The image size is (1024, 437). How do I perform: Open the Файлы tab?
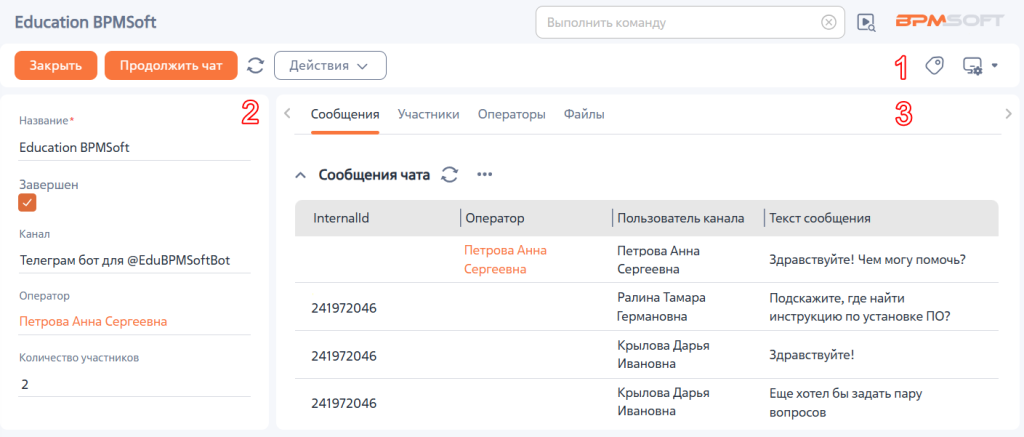tap(584, 114)
